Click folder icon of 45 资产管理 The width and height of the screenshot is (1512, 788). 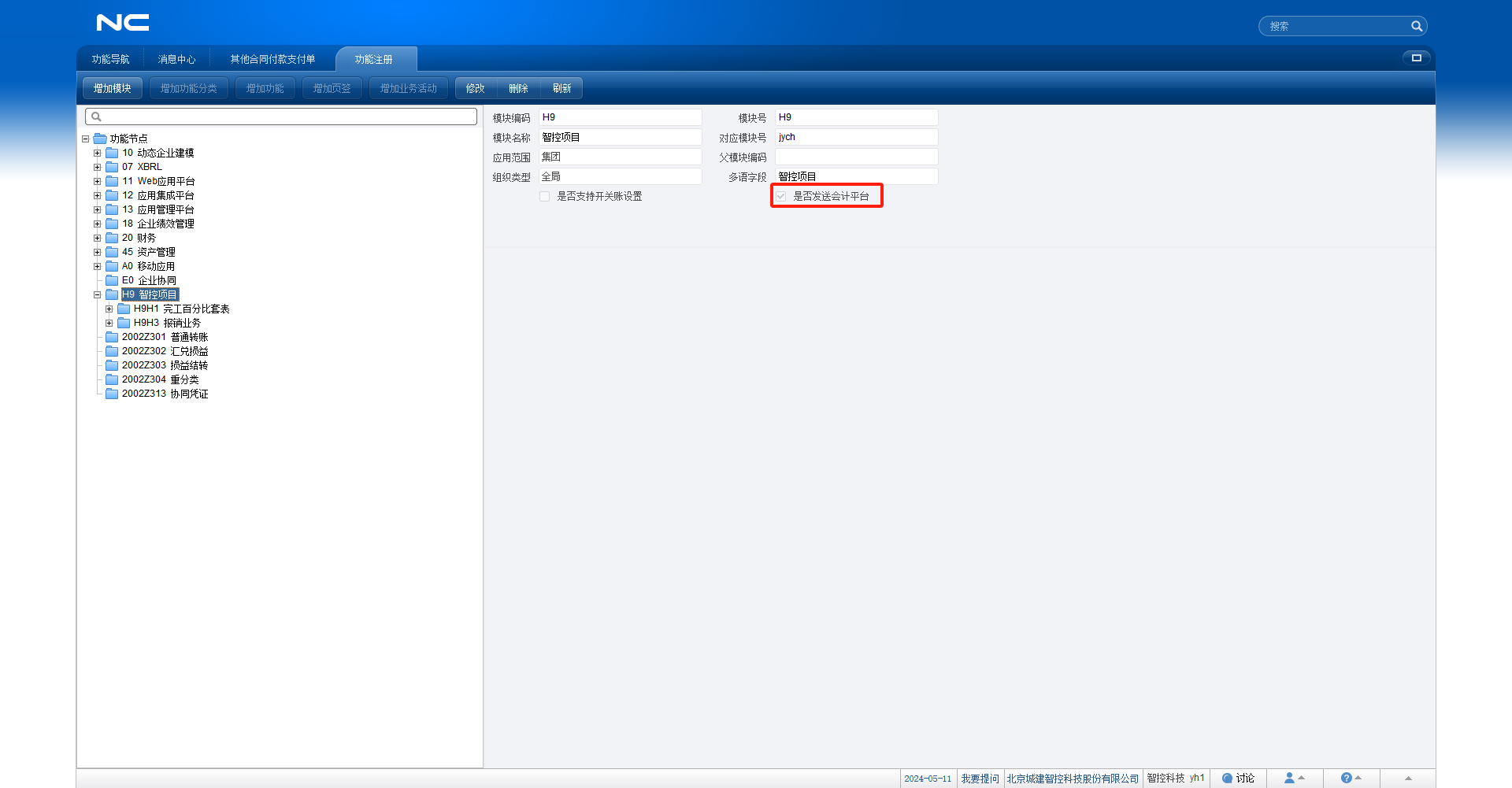pyautogui.click(x=112, y=252)
